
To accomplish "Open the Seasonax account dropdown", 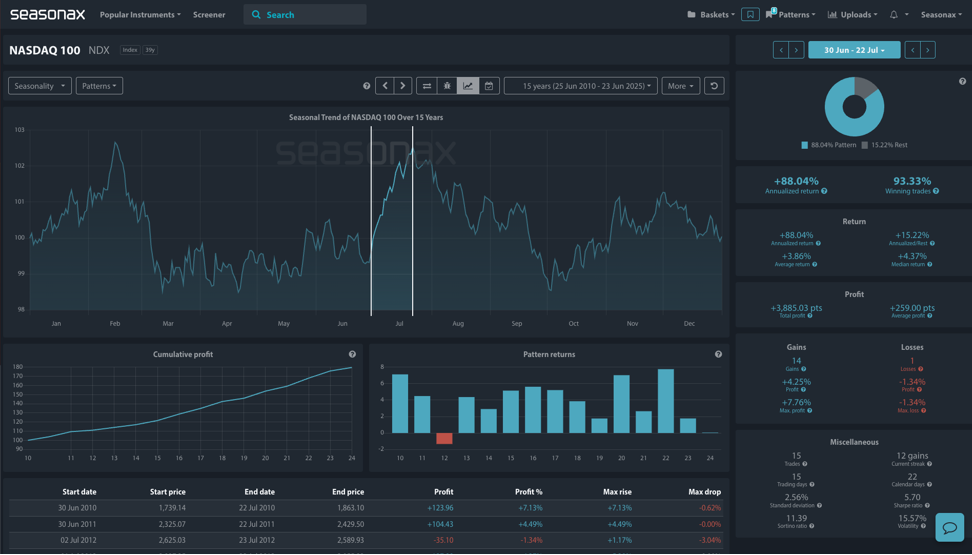I will click(941, 14).
